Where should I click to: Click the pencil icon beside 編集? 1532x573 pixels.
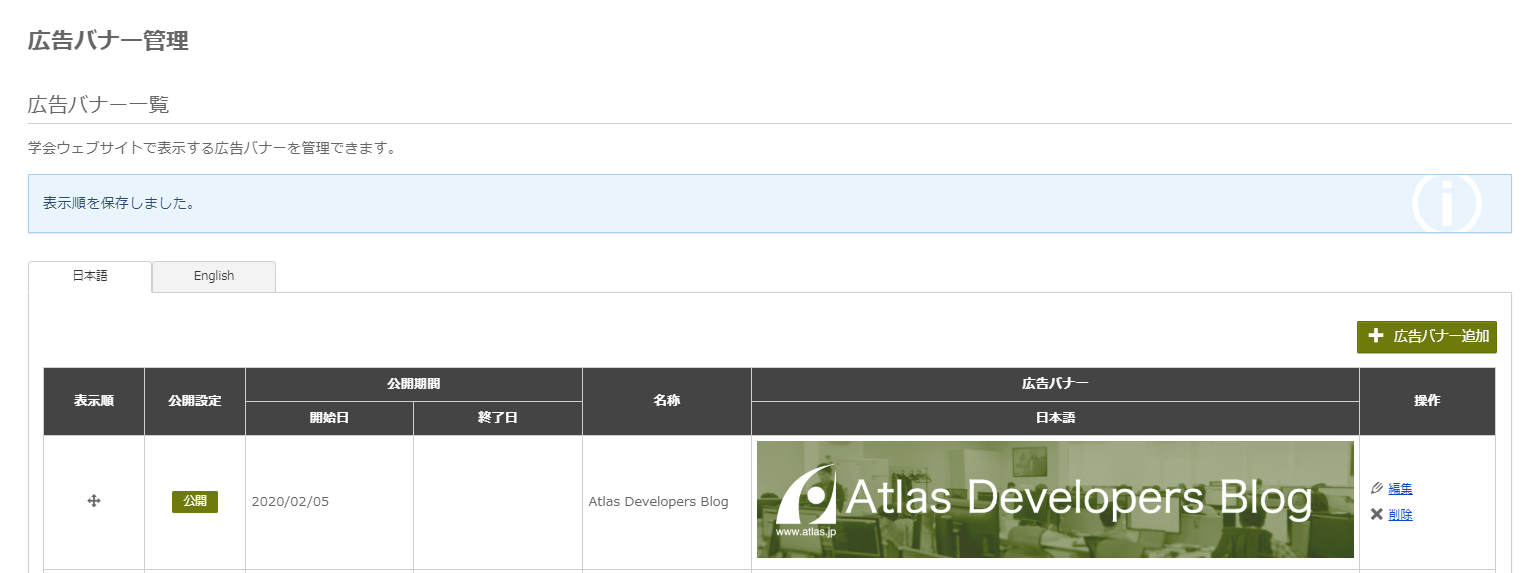pyautogui.click(x=1377, y=488)
